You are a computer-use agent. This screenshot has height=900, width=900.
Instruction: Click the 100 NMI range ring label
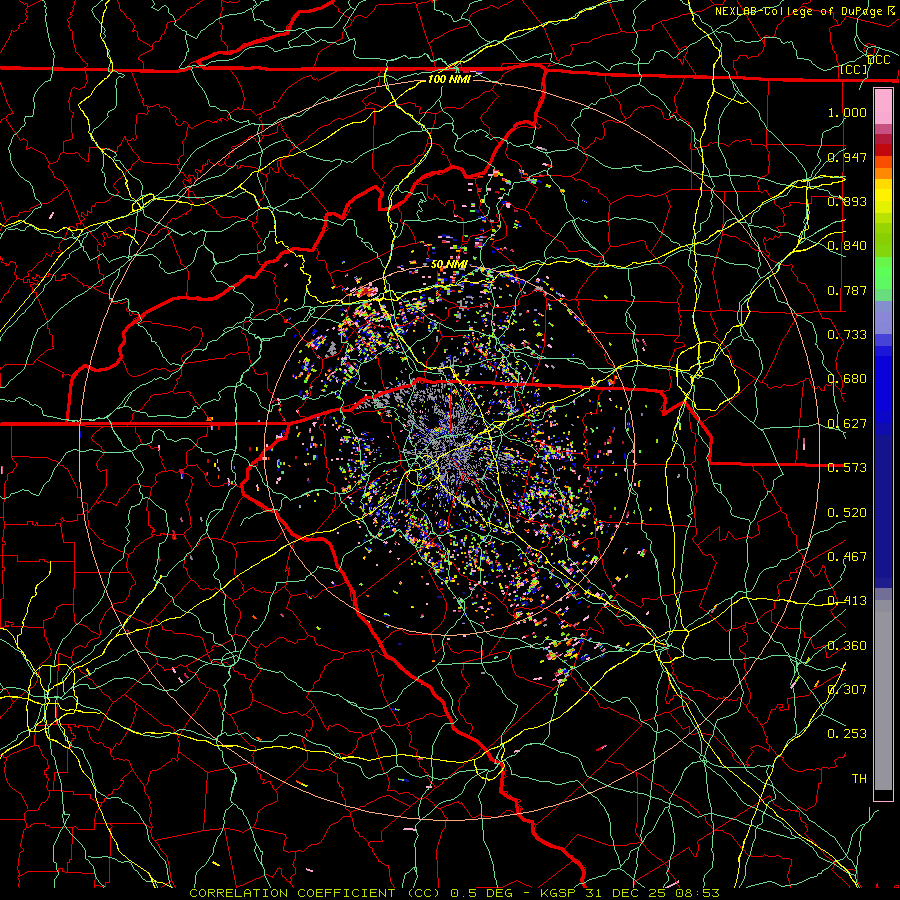coord(449,79)
